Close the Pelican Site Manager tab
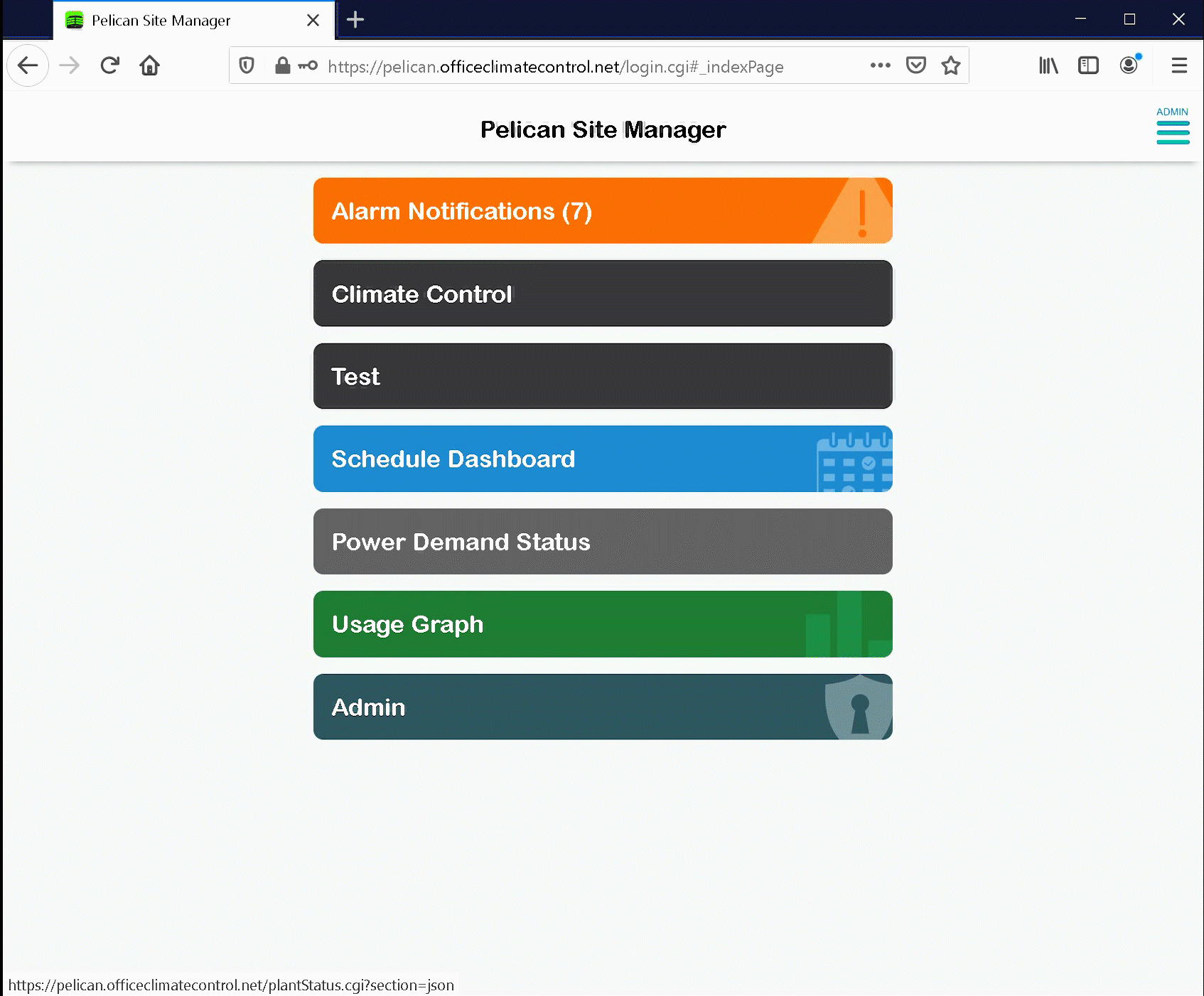This screenshot has height=996, width=1204. (x=313, y=21)
